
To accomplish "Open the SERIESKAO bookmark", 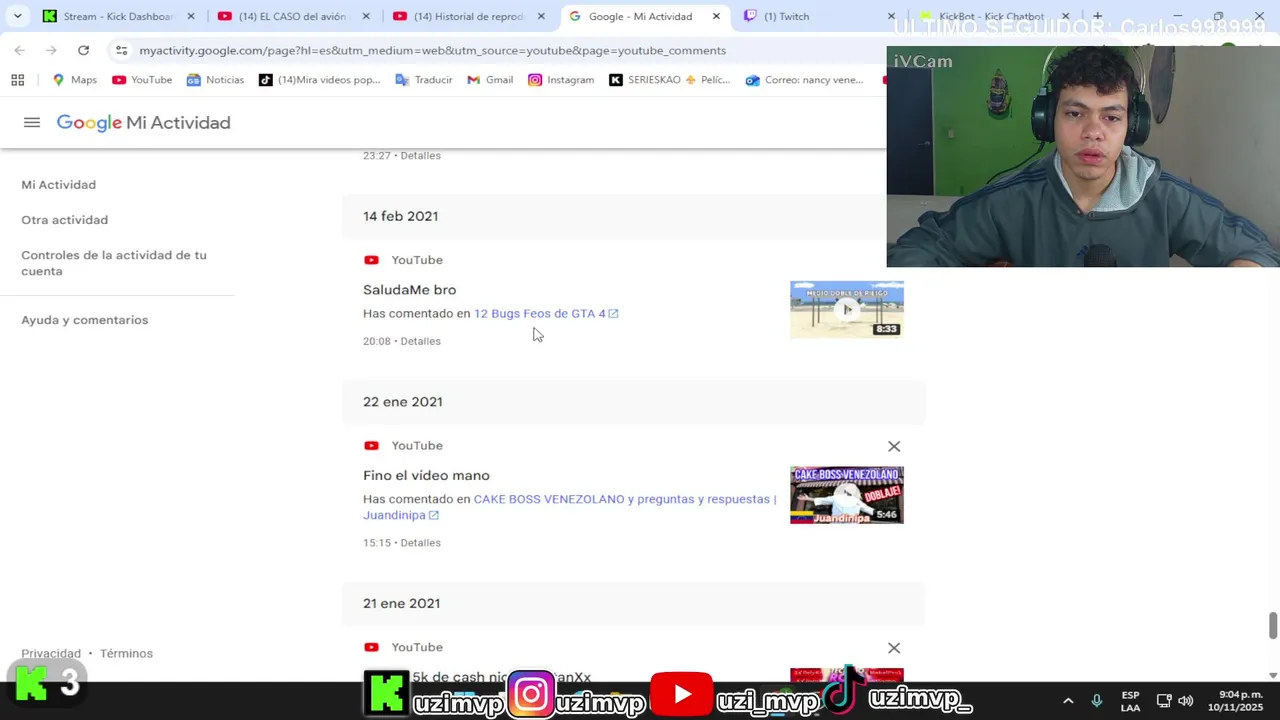I will point(670,80).
